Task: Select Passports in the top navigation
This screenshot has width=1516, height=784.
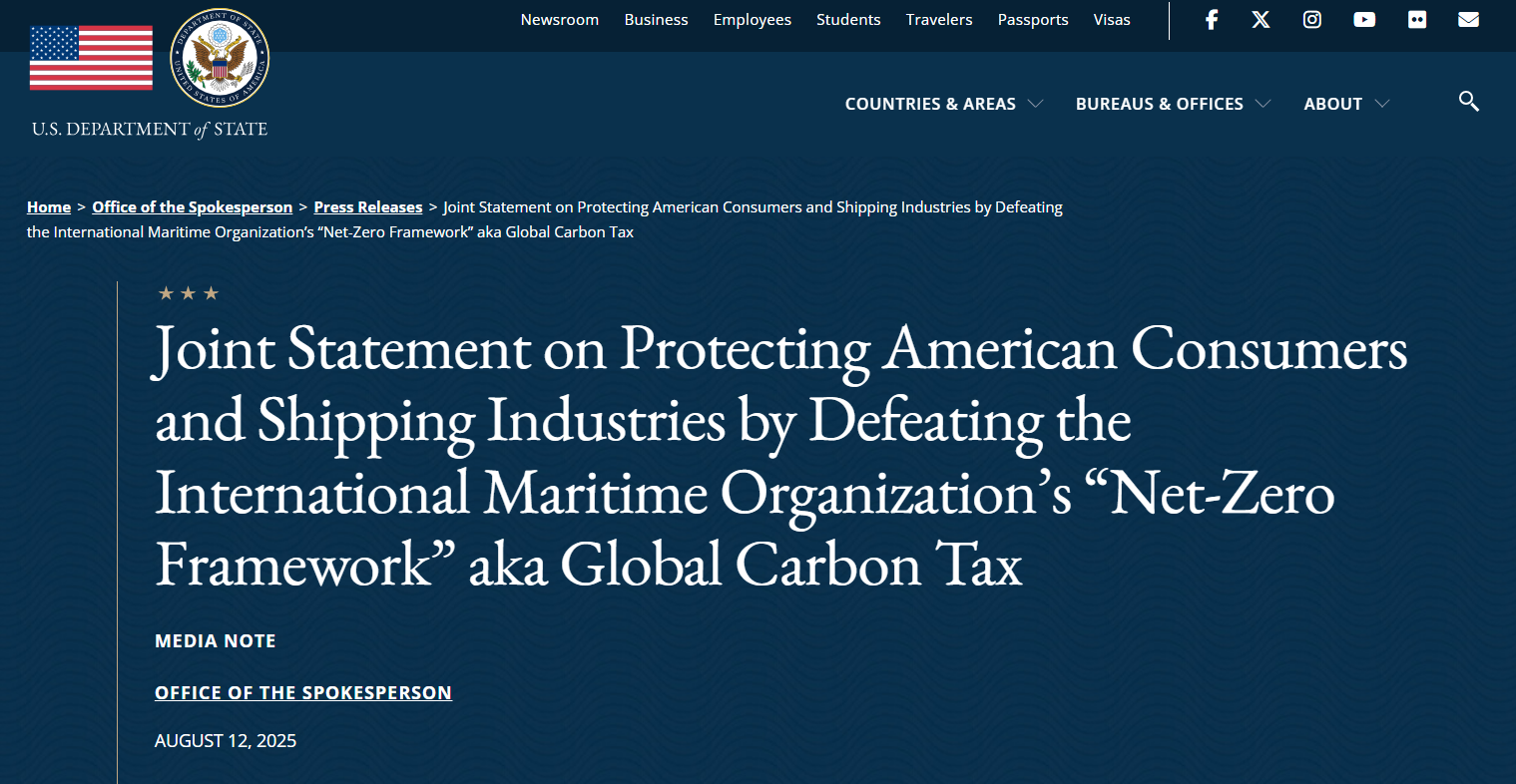Action: click(1032, 20)
